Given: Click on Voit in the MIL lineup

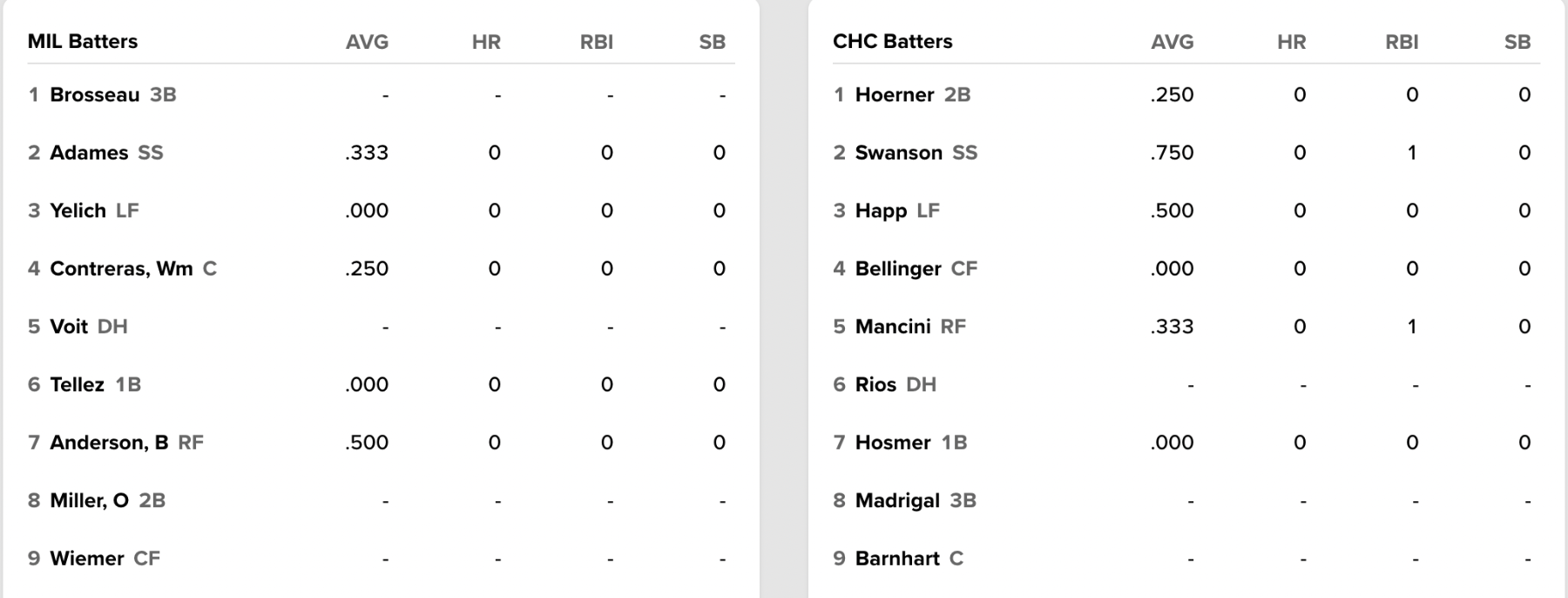Looking at the screenshot, I should click(x=69, y=327).
